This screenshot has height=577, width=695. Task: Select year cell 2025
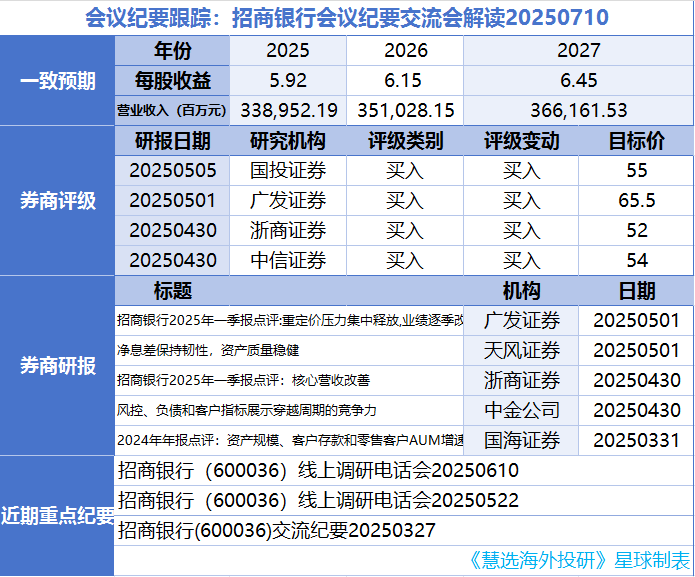click(288, 51)
